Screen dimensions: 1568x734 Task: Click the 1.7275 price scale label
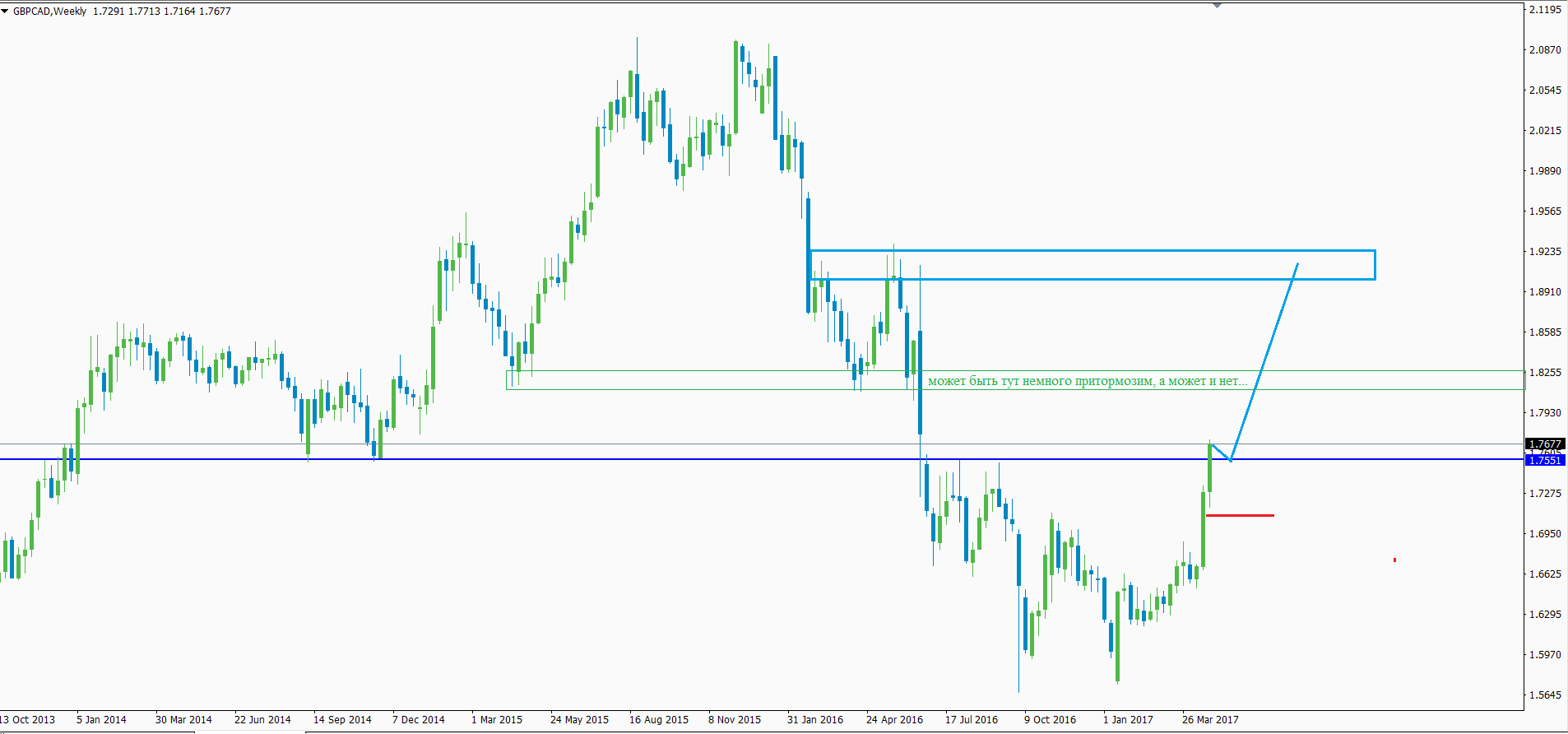tap(1545, 494)
